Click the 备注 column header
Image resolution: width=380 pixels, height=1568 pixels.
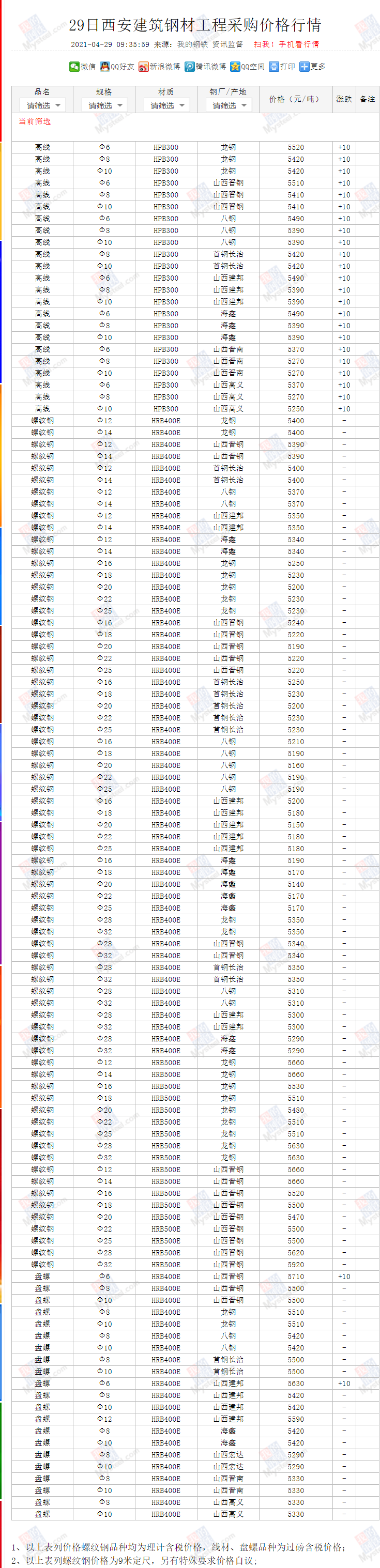click(367, 99)
